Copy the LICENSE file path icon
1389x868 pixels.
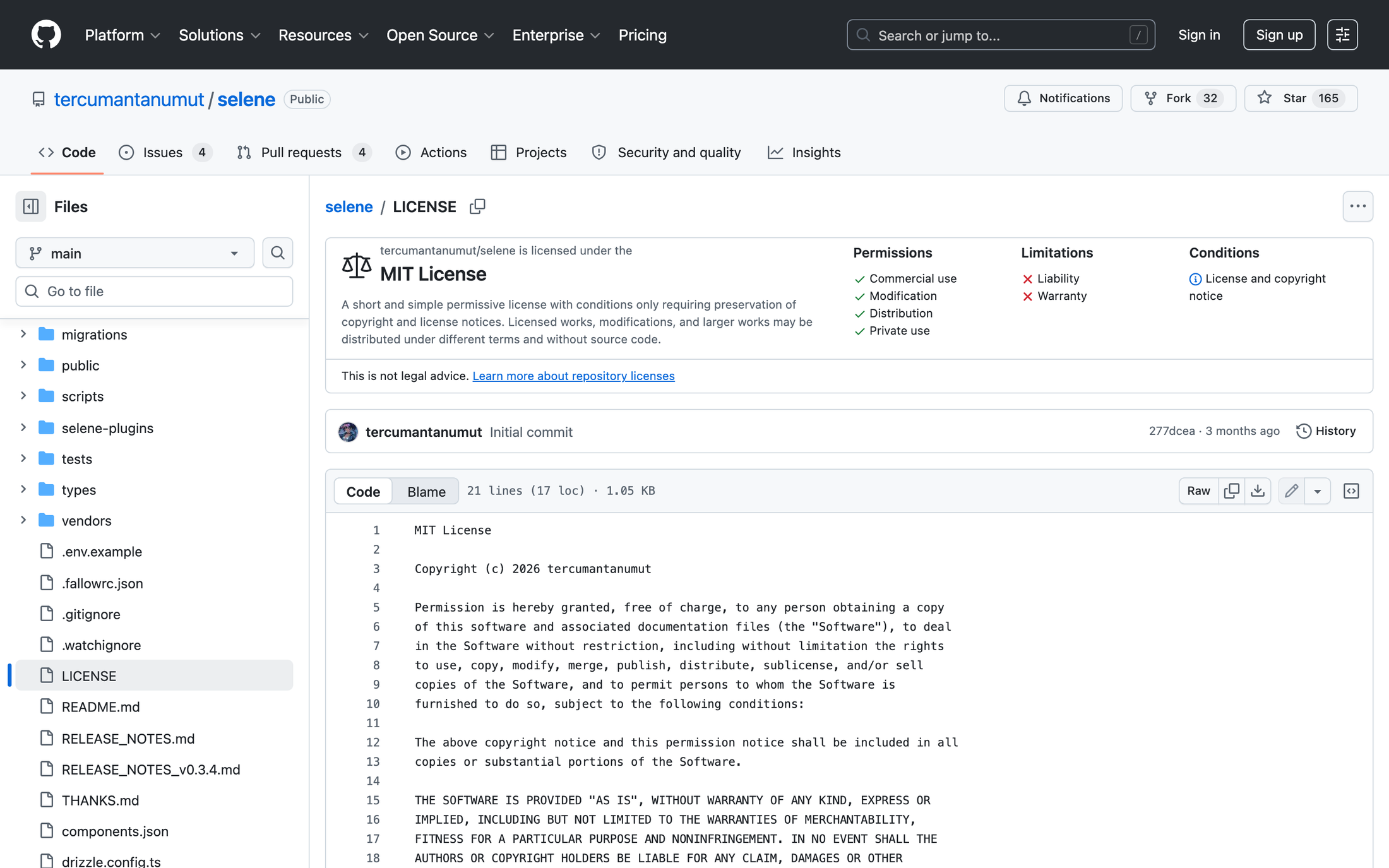coord(477,206)
